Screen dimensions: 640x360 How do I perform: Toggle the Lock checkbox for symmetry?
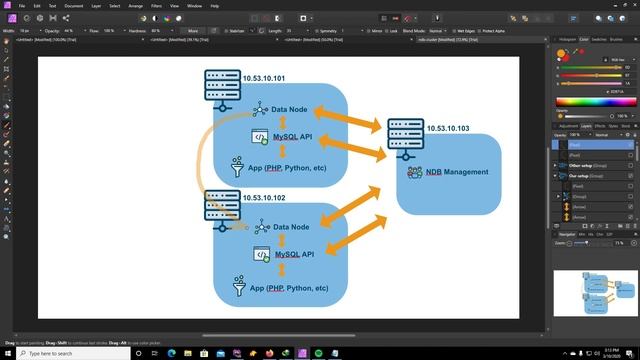click(x=387, y=31)
